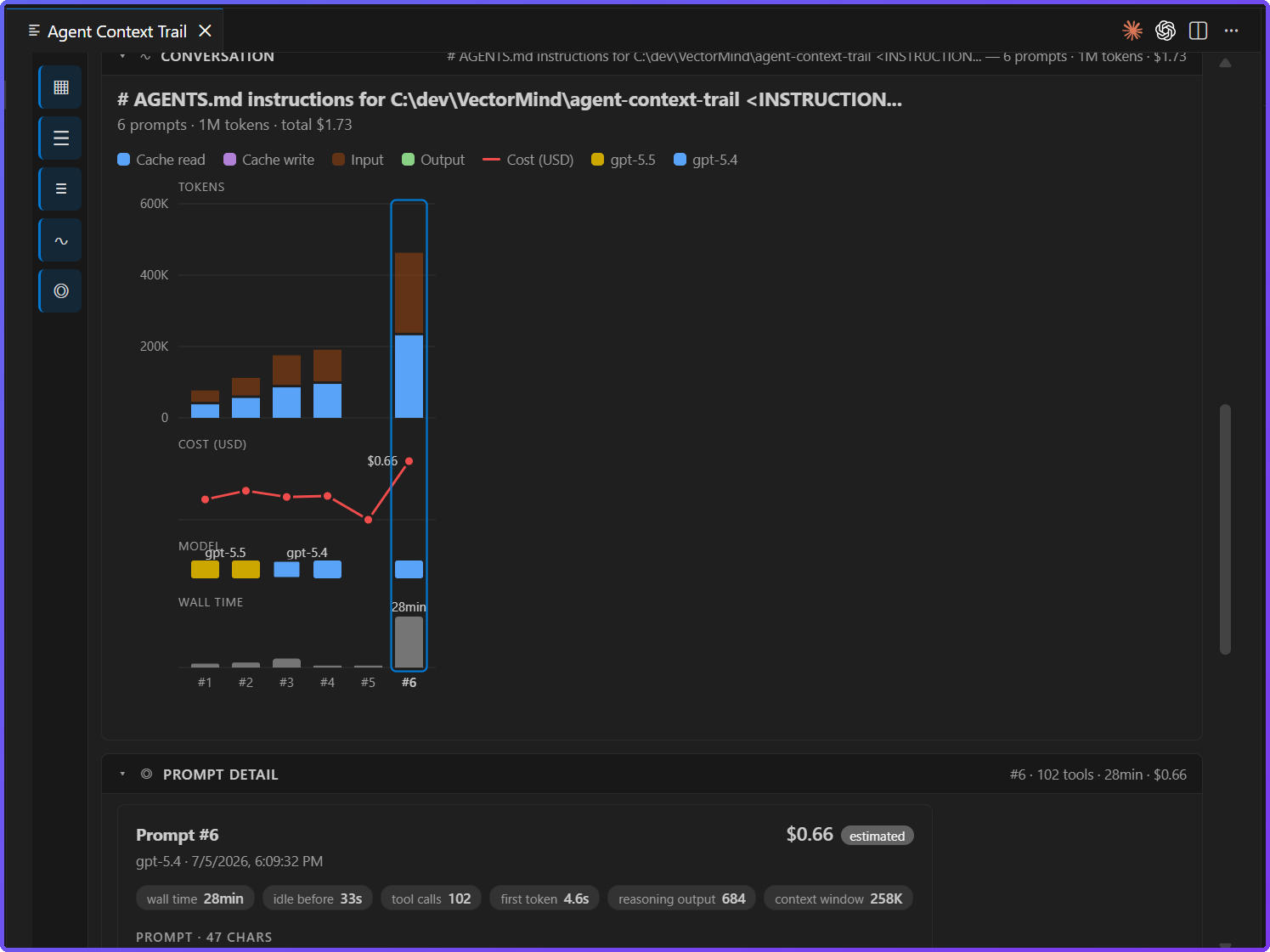This screenshot has width=1270, height=952.
Task: Click the wall time 28min chip
Action: 195,898
